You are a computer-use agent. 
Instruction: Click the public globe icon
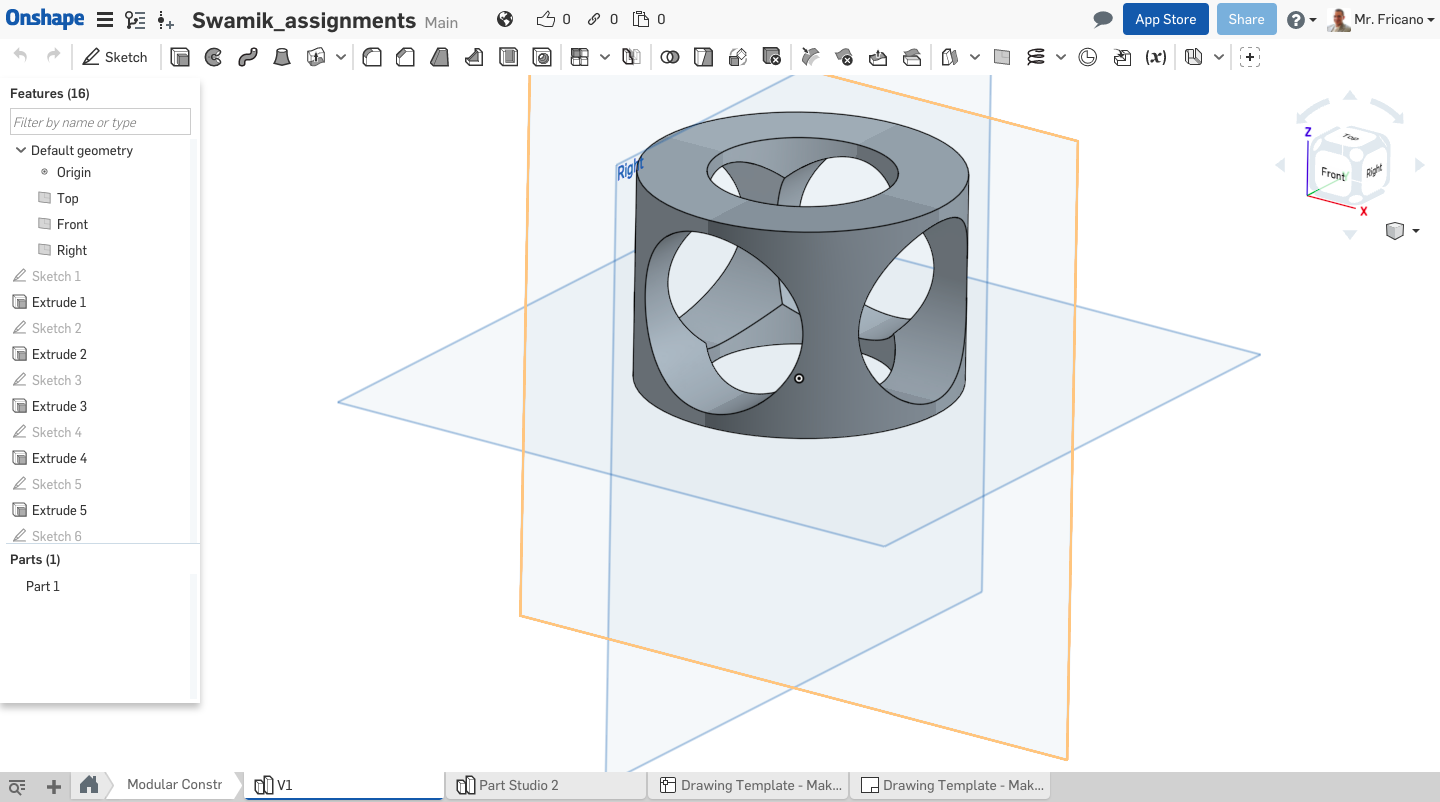505,19
